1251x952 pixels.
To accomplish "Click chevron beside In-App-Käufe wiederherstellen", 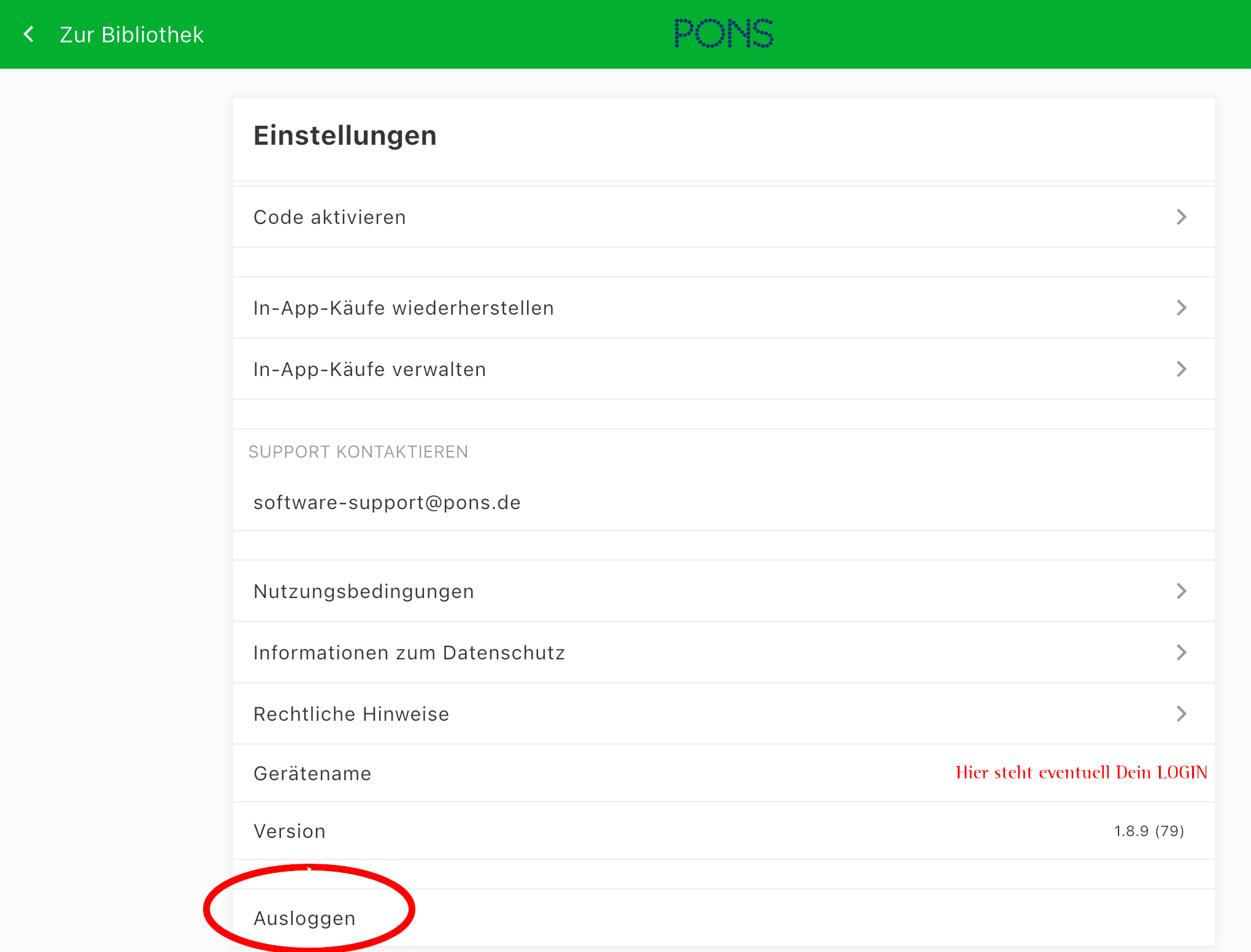I will pyautogui.click(x=1181, y=308).
